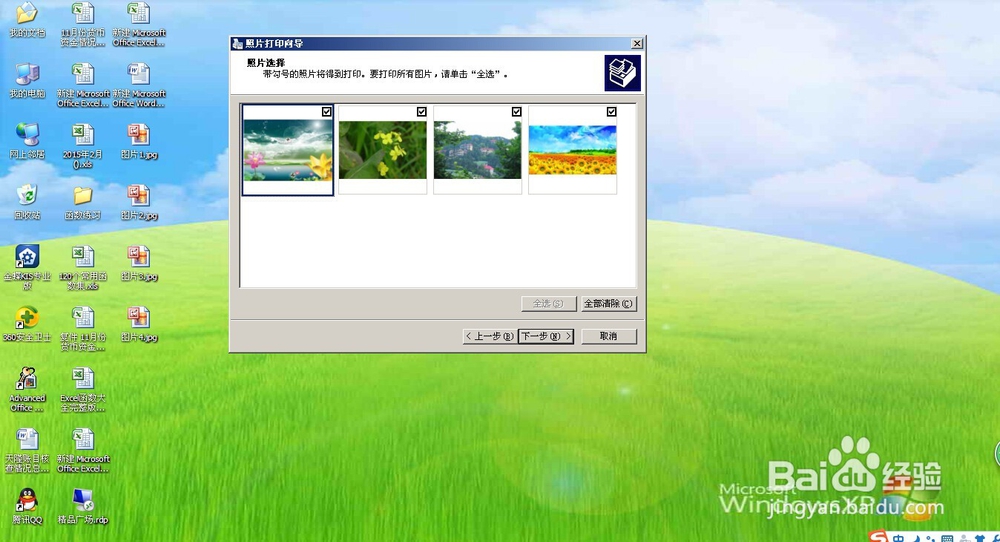Select the yellow flower photo thumbnail
1000x542 pixels.
click(x=383, y=150)
